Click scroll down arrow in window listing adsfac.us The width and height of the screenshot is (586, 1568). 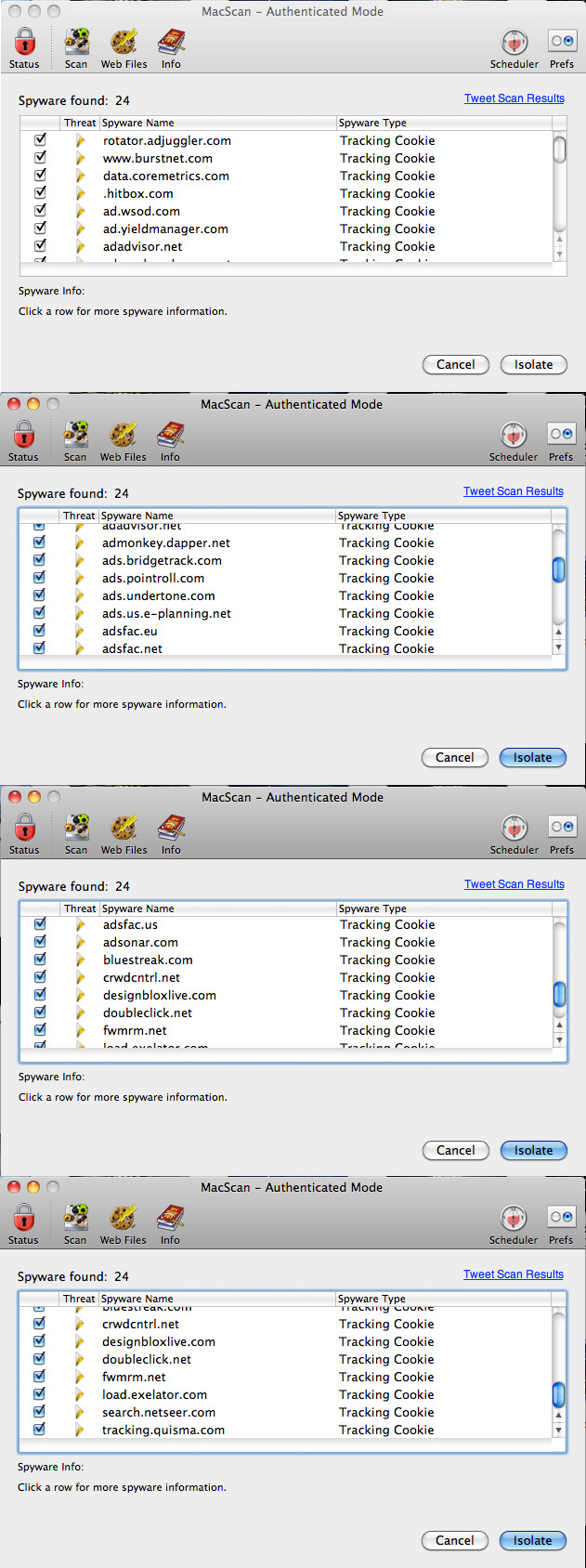point(559,1040)
